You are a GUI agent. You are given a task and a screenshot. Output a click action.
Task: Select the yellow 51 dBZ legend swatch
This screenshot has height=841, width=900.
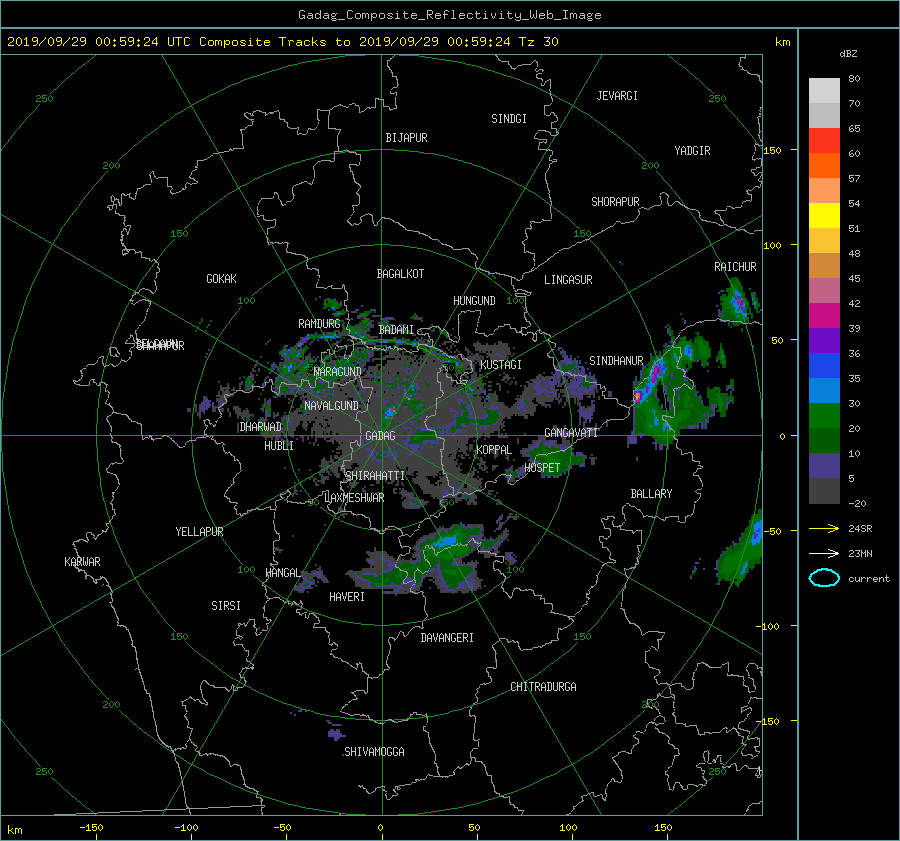tap(824, 215)
